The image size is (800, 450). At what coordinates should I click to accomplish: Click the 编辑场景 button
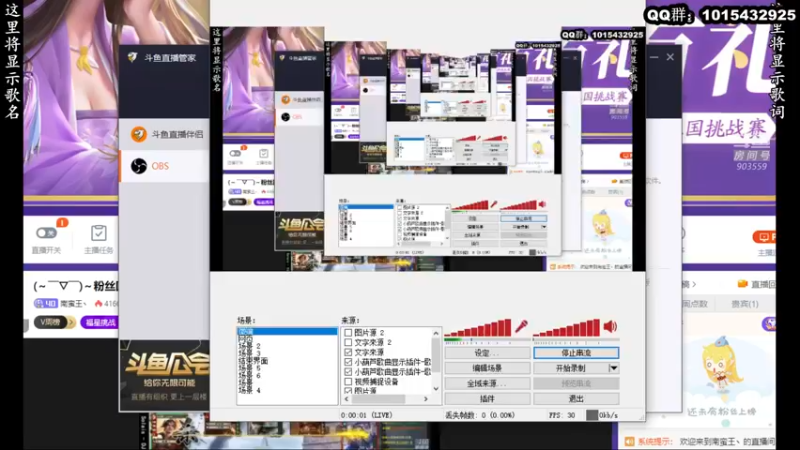pyautogui.click(x=487, y=368)
